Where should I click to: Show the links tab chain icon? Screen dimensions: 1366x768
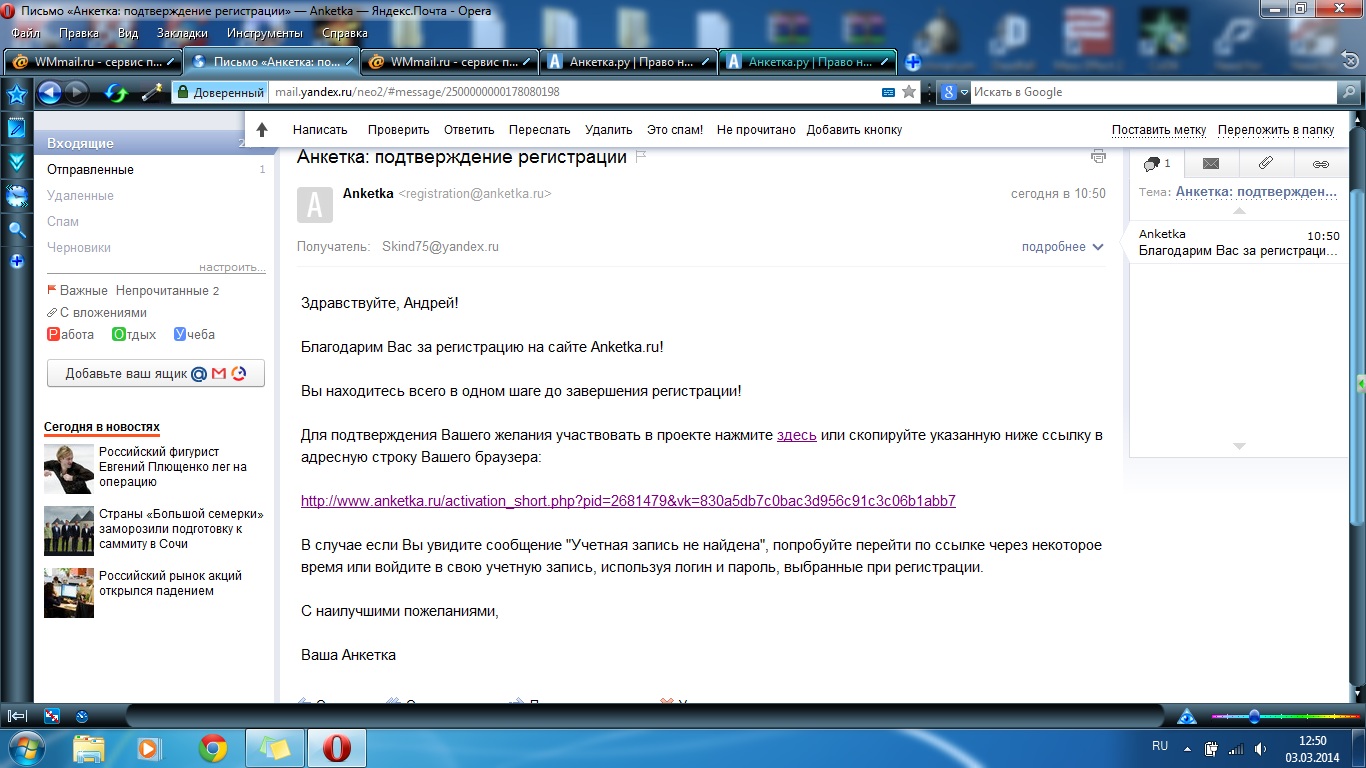click(x=1320, y=163)
